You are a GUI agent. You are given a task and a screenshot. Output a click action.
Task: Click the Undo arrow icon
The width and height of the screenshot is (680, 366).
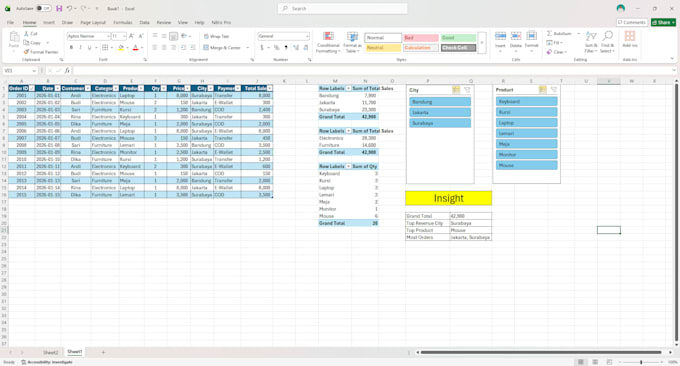pyautogui.click(x=69, y=8)
